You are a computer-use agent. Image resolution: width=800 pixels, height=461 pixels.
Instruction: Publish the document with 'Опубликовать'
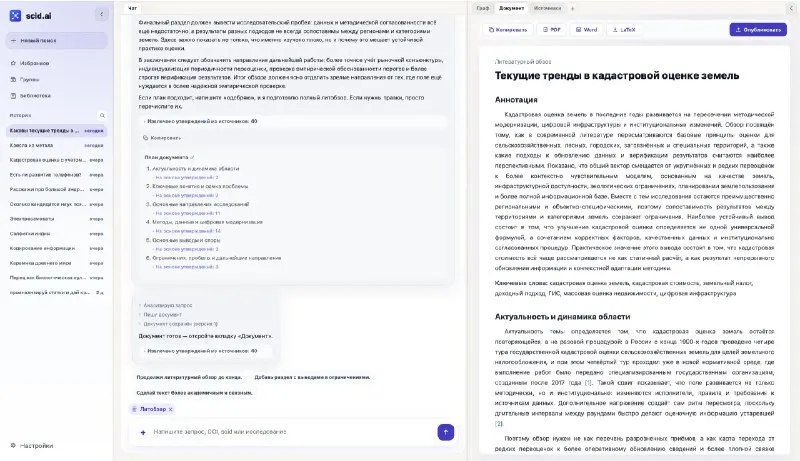(758, 30)
